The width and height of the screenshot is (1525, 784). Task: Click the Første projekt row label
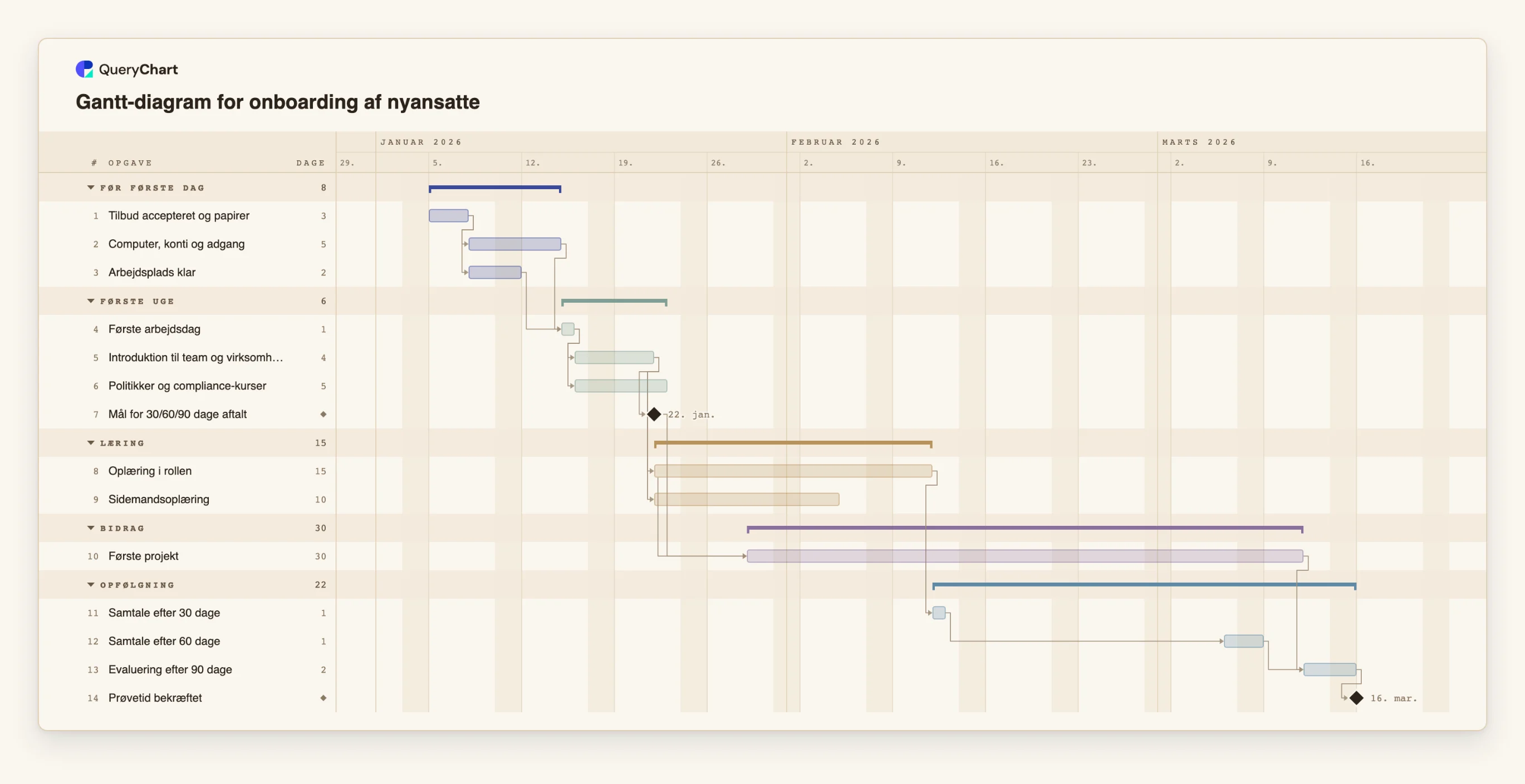point(143,556)
